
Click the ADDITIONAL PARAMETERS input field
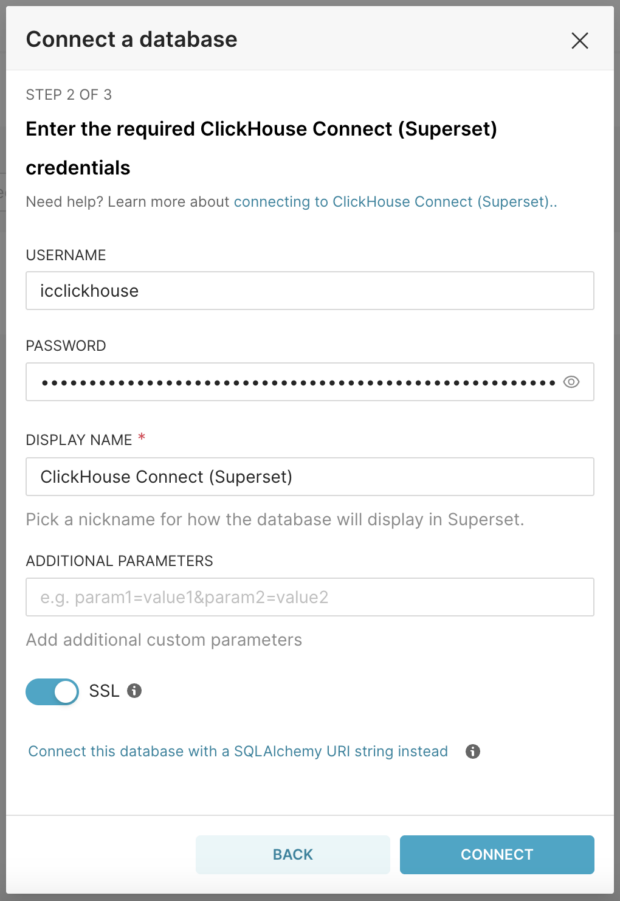tap(310, 596)
